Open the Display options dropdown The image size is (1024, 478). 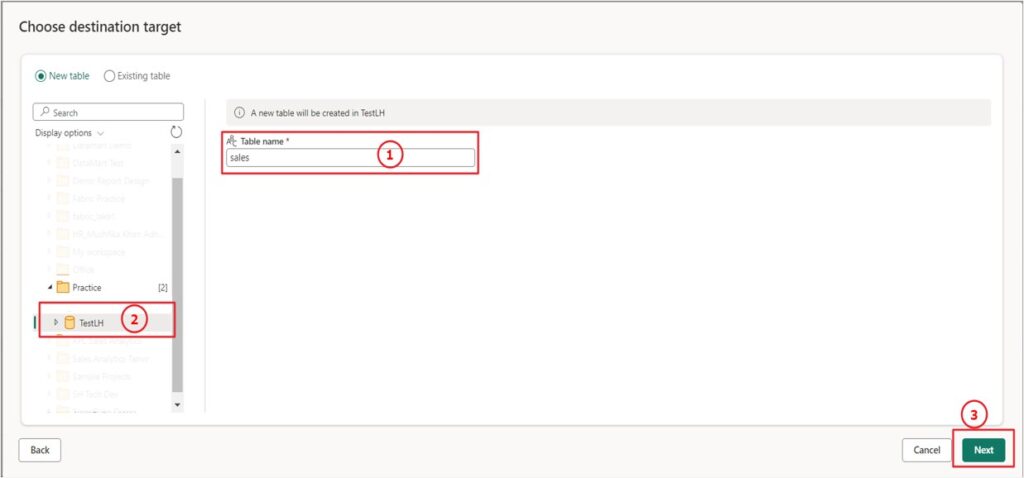click(69, 133)
